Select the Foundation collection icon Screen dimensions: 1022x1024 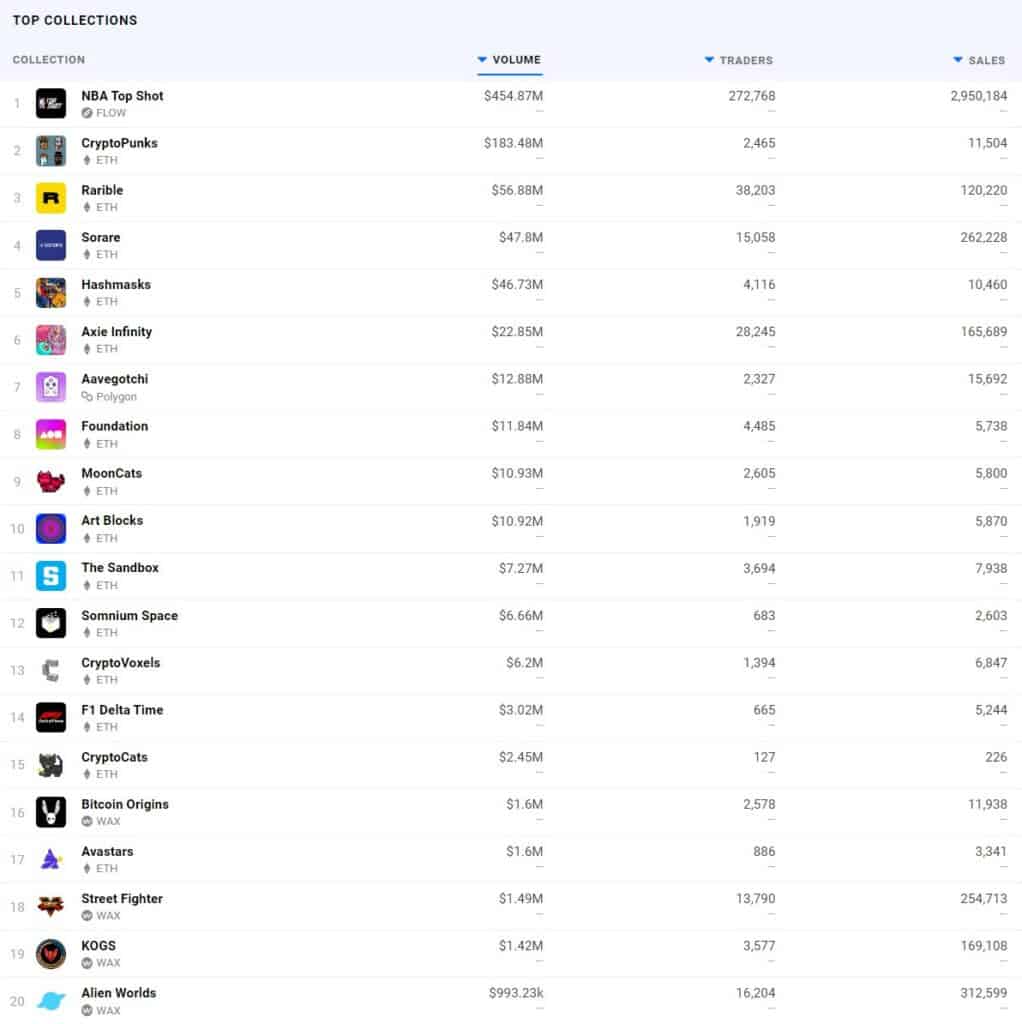coord(51,434)
